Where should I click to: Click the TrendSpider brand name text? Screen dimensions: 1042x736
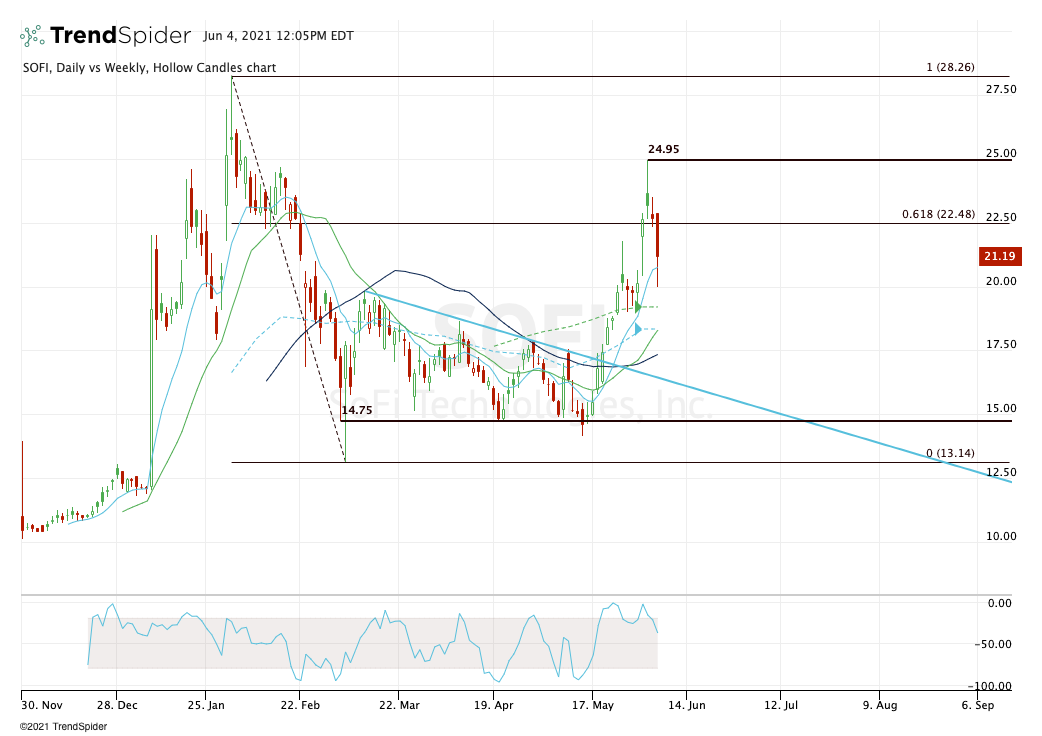click(120, 35)
